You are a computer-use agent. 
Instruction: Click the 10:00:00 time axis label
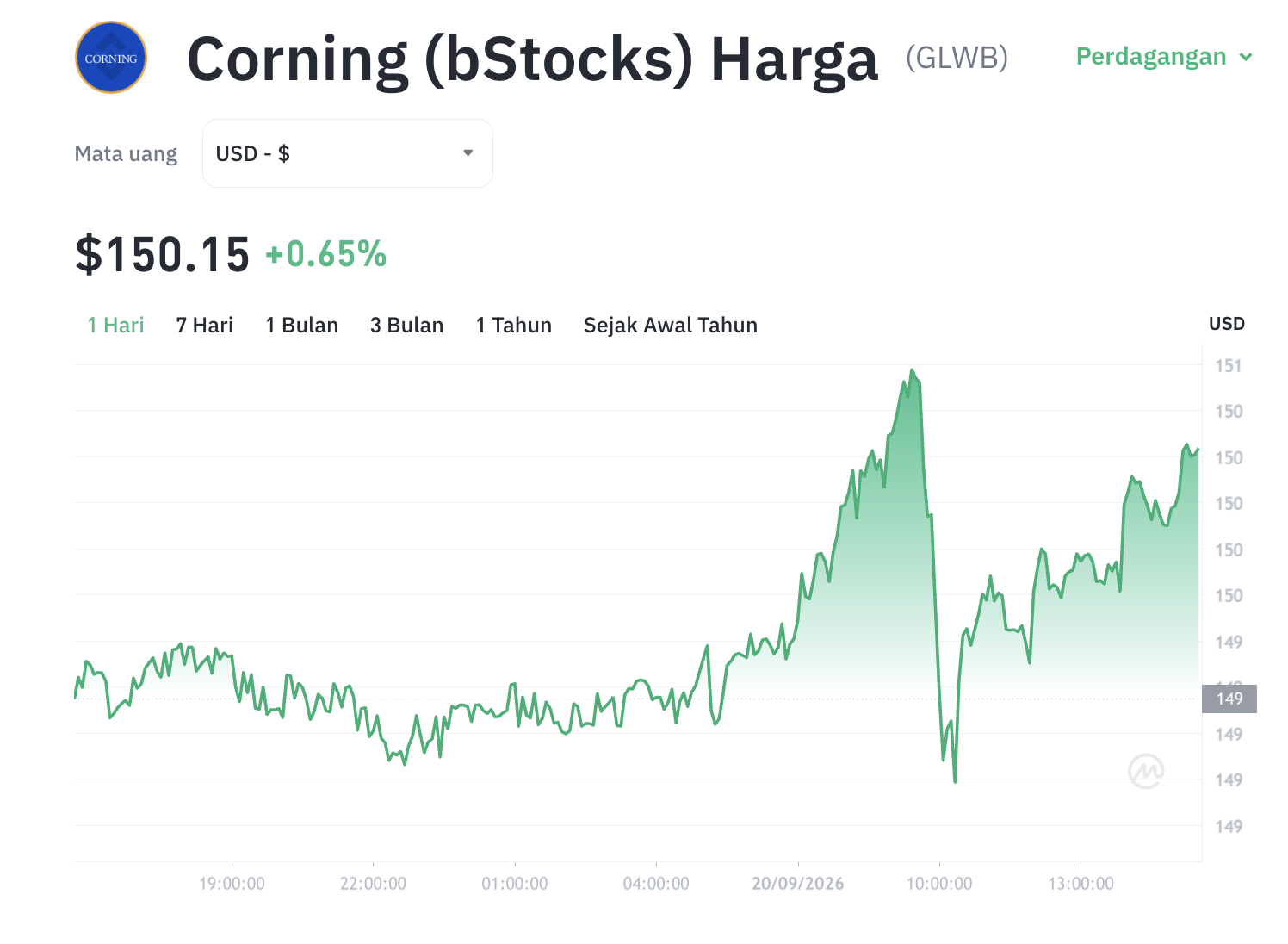939,884
